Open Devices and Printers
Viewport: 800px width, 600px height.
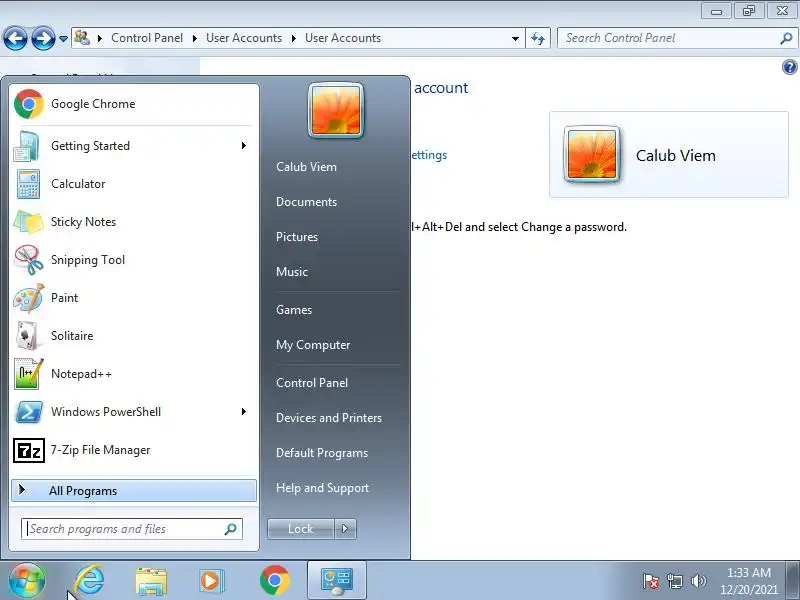click(329, 418)
